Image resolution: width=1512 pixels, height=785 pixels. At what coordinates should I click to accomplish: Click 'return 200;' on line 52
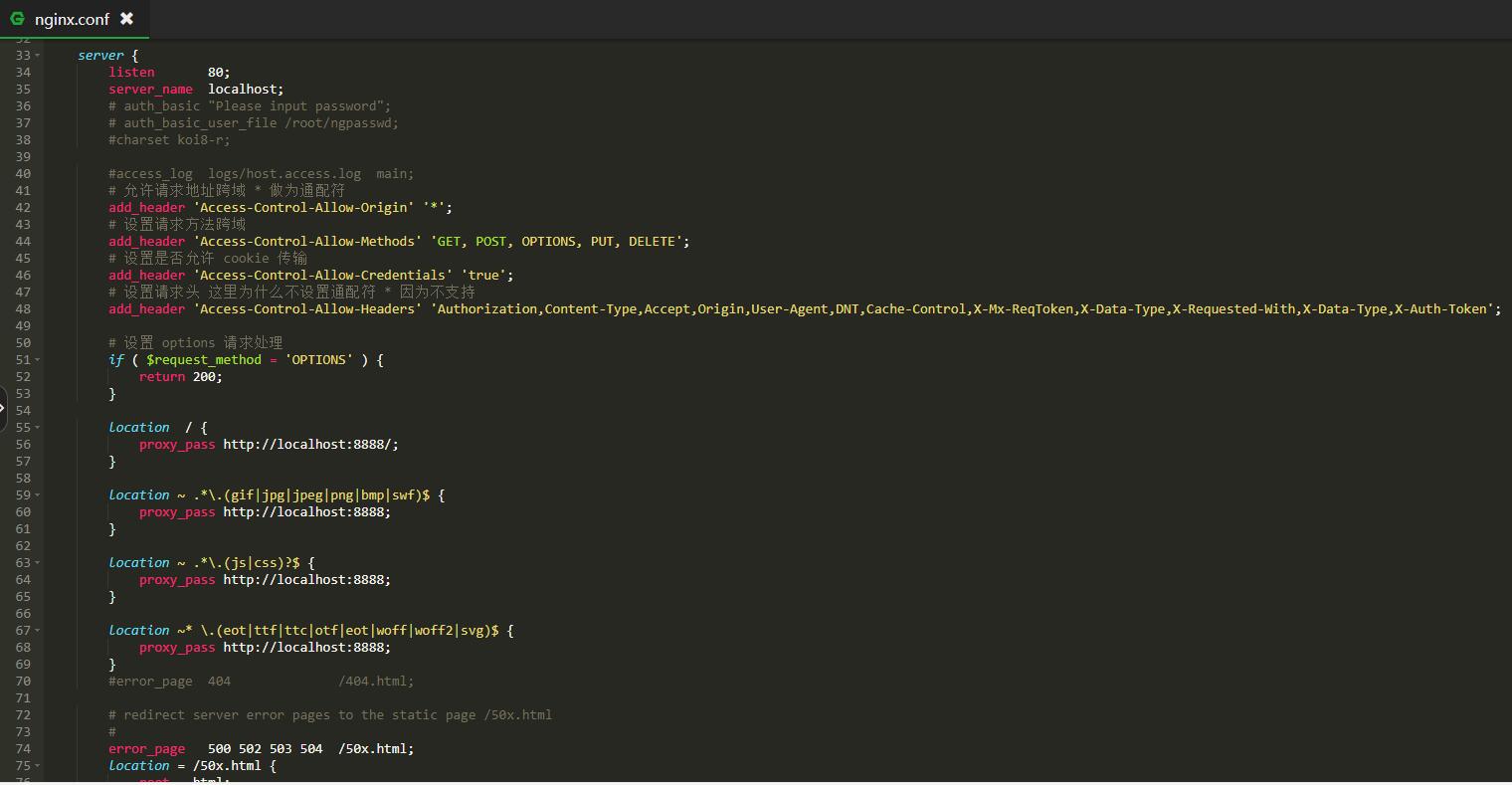click(x=181, y=376)
